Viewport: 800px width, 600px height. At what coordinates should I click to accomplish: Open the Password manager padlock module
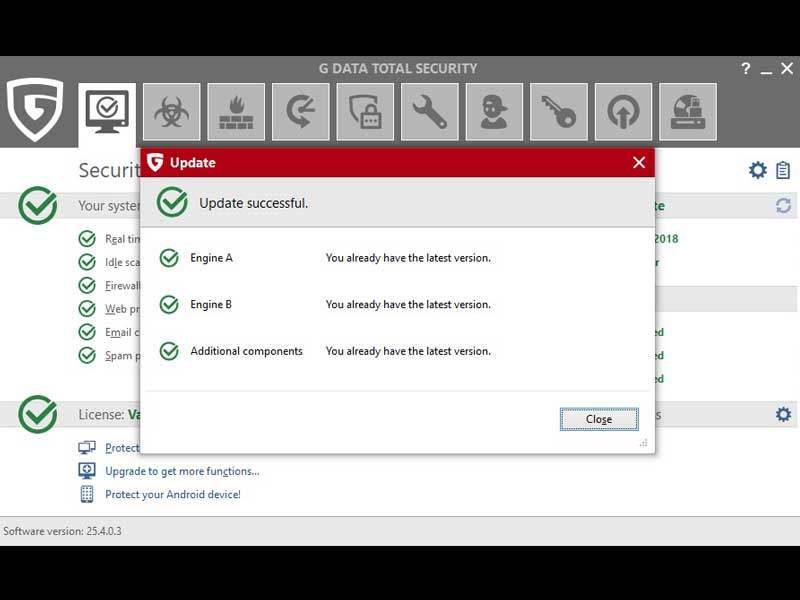pos(365,112)
